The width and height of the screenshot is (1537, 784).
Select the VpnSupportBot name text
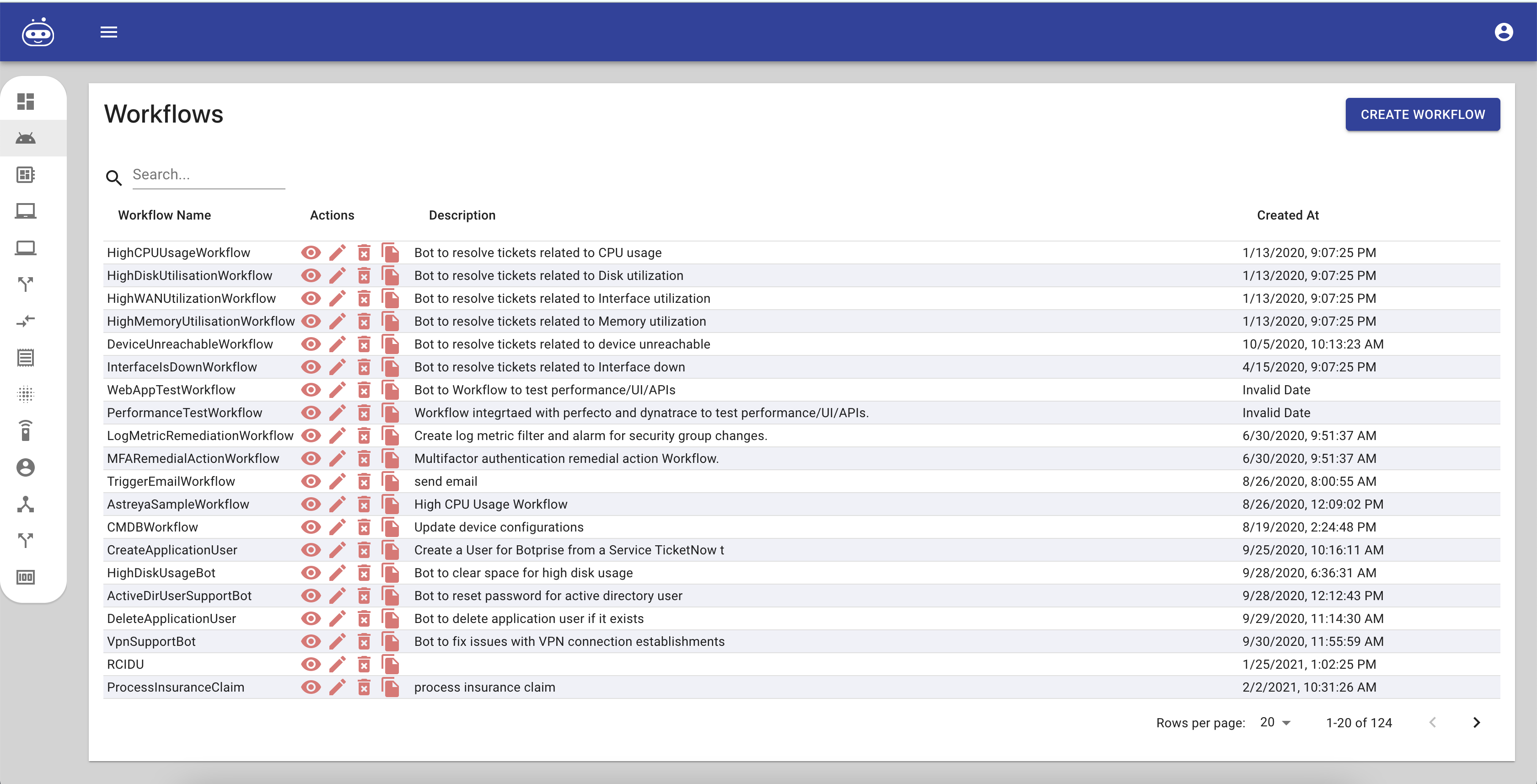click(151, 641)
